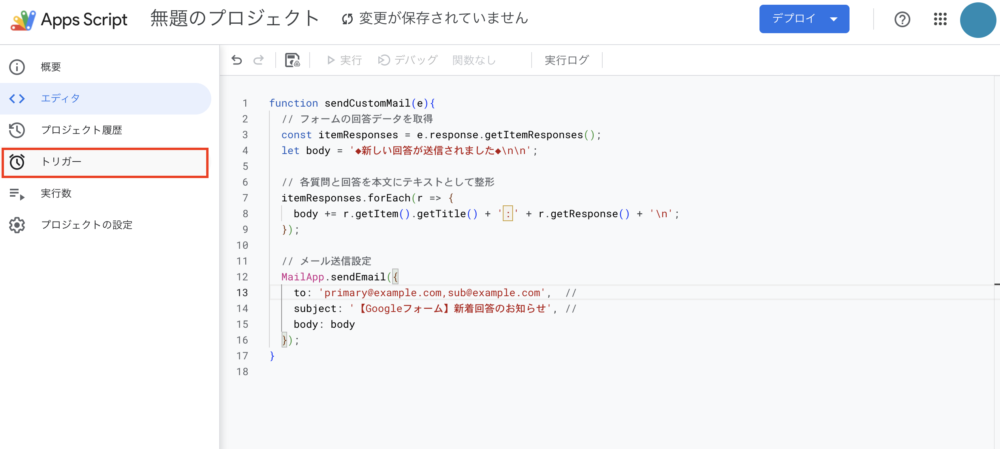Open the 概要 overview icon in sidebar
Viewport: 1000px width, 449px height.
click(x=17, y=67)
